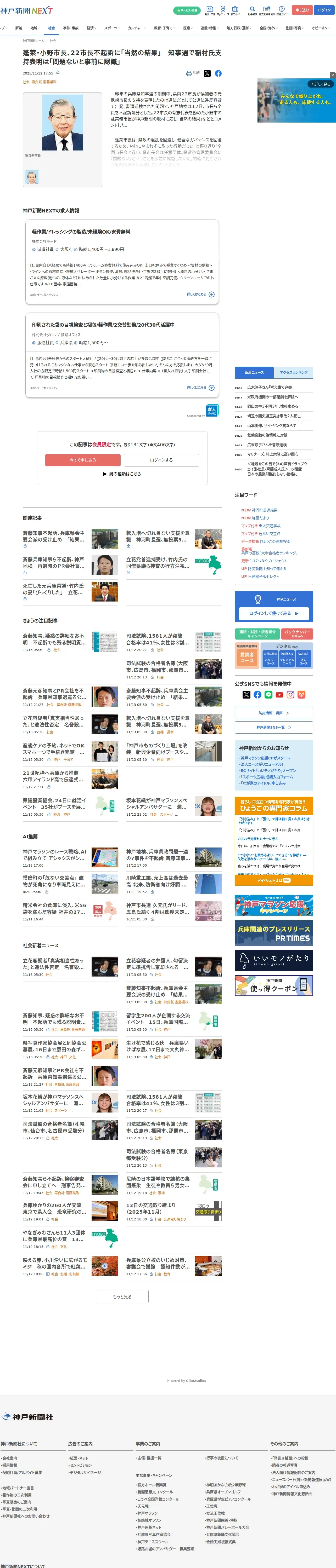Share article on Facebook icon
Image resolution: width=336 pixels, height=1568 pixels.
point(218,73)
